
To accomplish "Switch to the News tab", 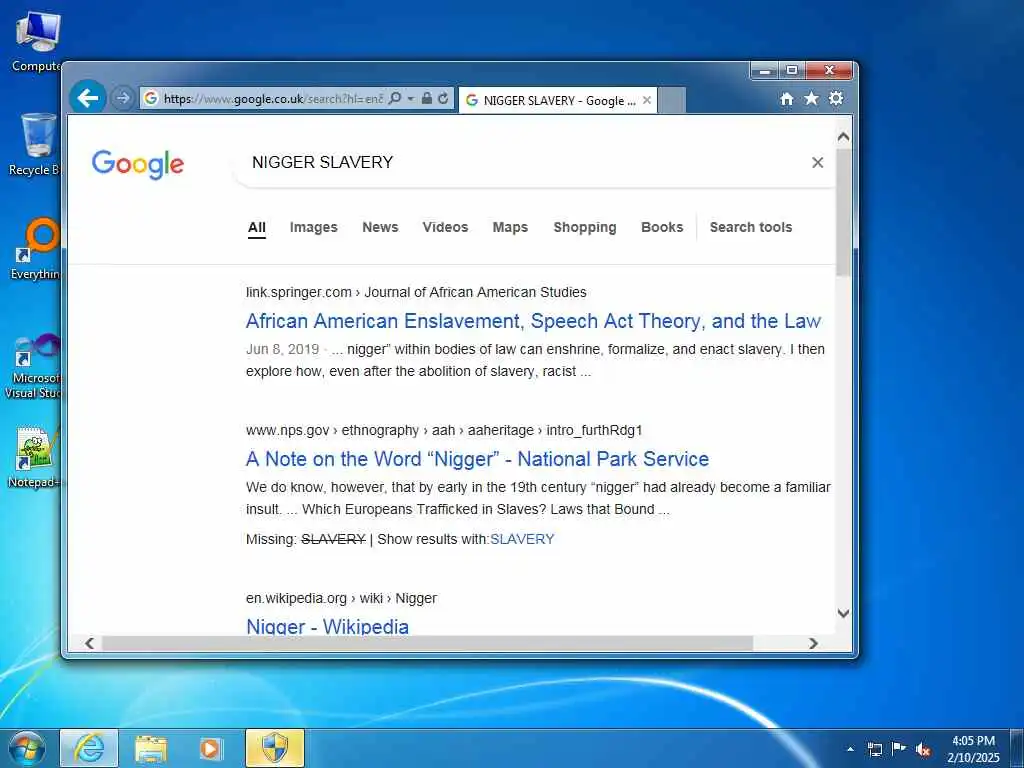I will point(380,227).
